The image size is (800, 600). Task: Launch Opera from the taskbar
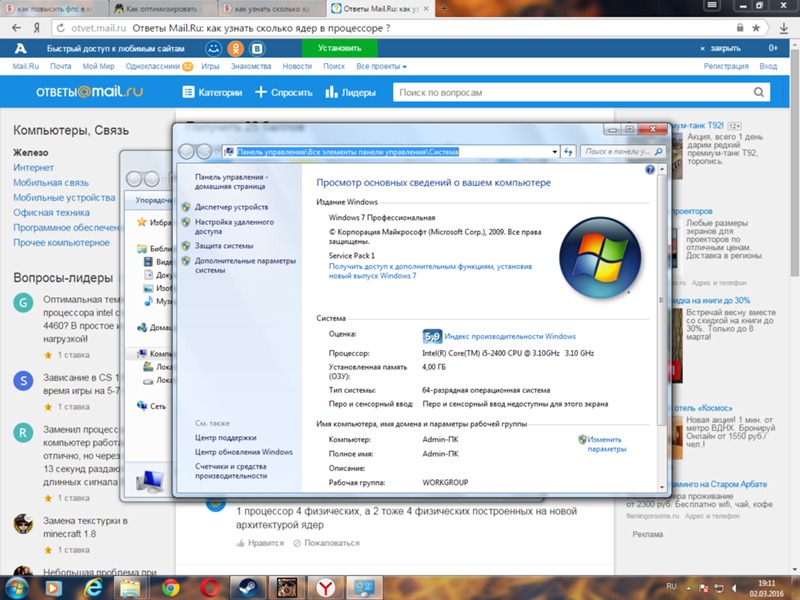point(209,588)
